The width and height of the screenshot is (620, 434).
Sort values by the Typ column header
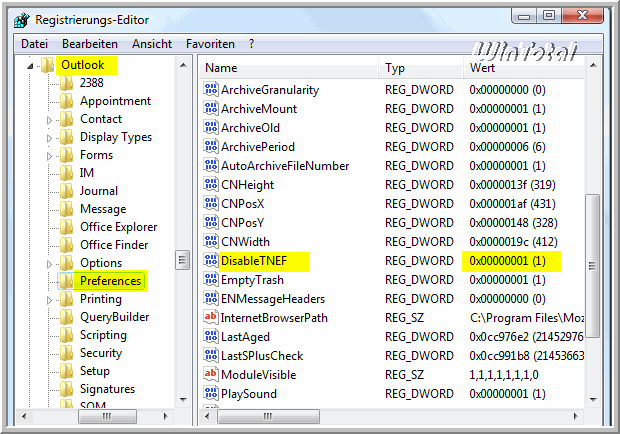[x=420, y=68]
